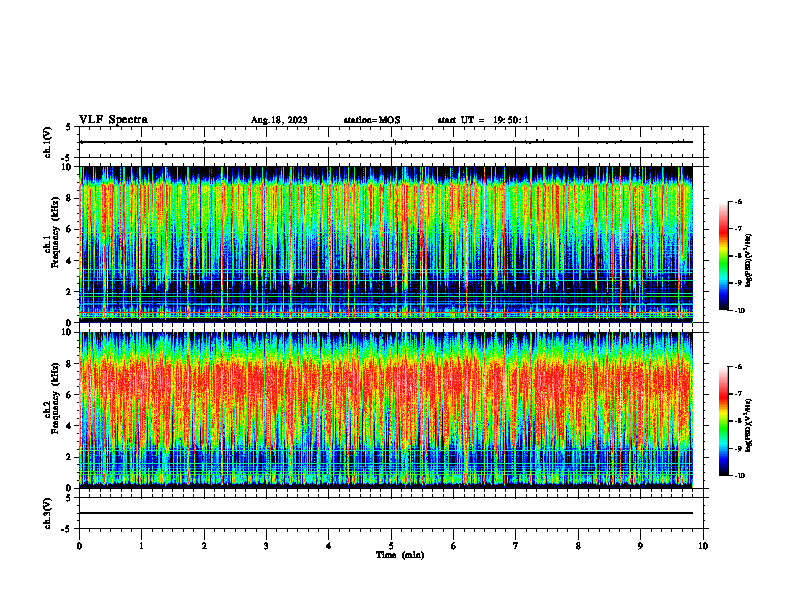Click the "ch.1(V)" axis label
This screenshot has height=612, width=792.
(48, 142)
